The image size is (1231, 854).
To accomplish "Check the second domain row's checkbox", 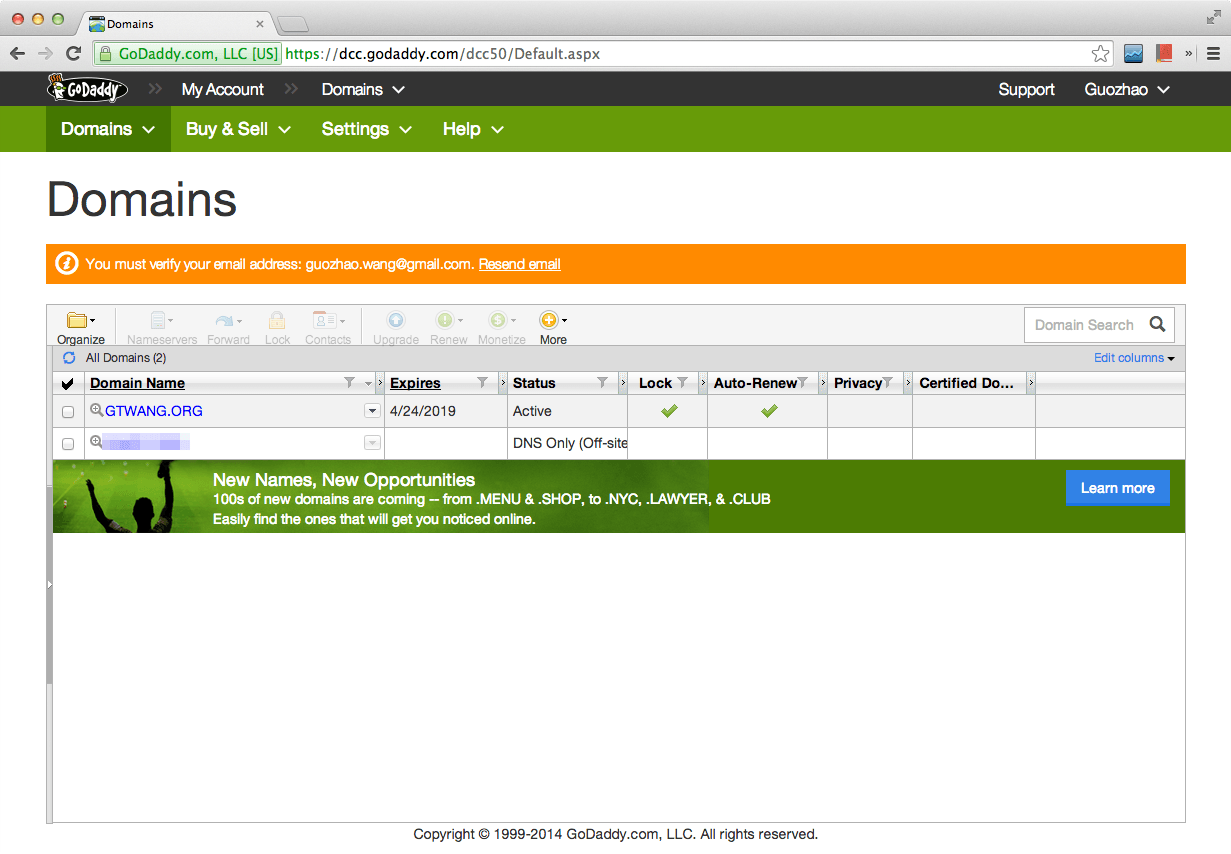I will pyautogui.click(x=67, y=442).
